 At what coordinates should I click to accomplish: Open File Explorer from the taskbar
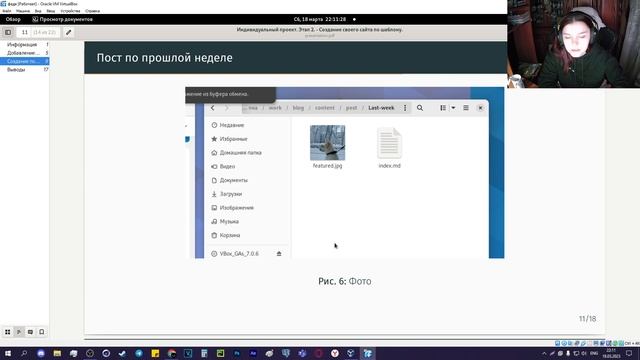click(57, 353)
